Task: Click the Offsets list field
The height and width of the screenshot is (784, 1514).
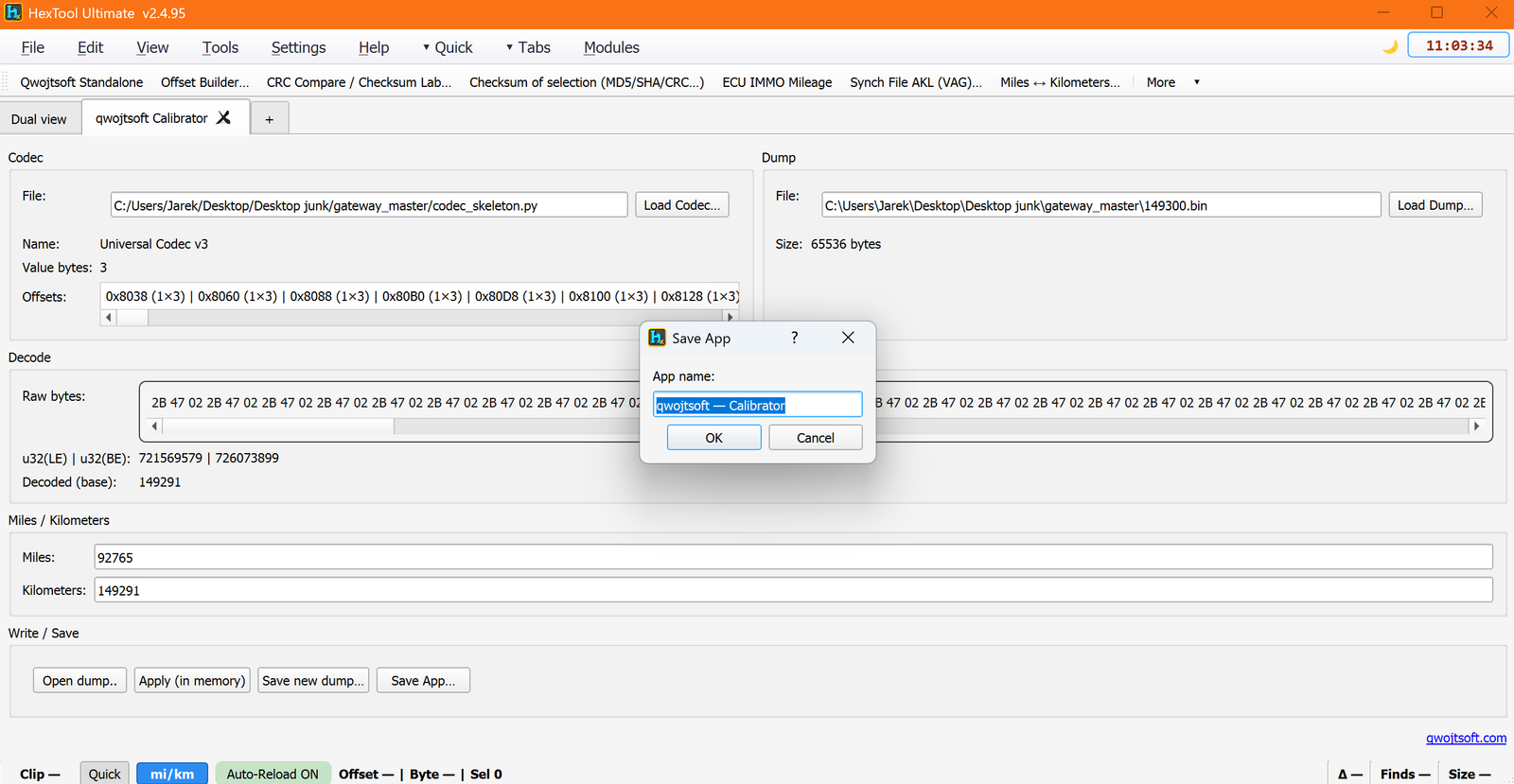Action: point(419,296)
